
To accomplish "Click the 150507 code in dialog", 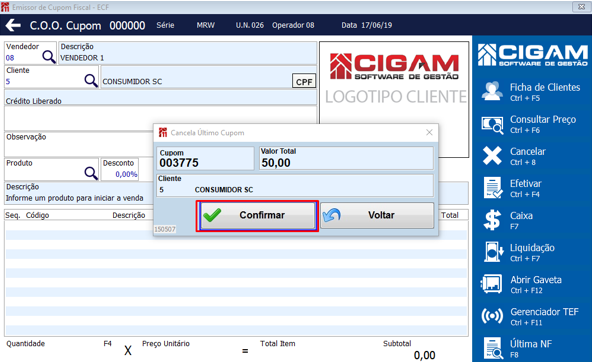I will point(165,230).
